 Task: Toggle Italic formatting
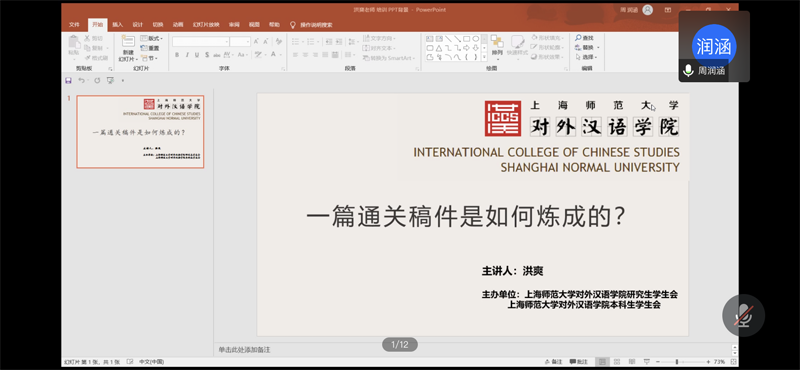pos(187,55)
